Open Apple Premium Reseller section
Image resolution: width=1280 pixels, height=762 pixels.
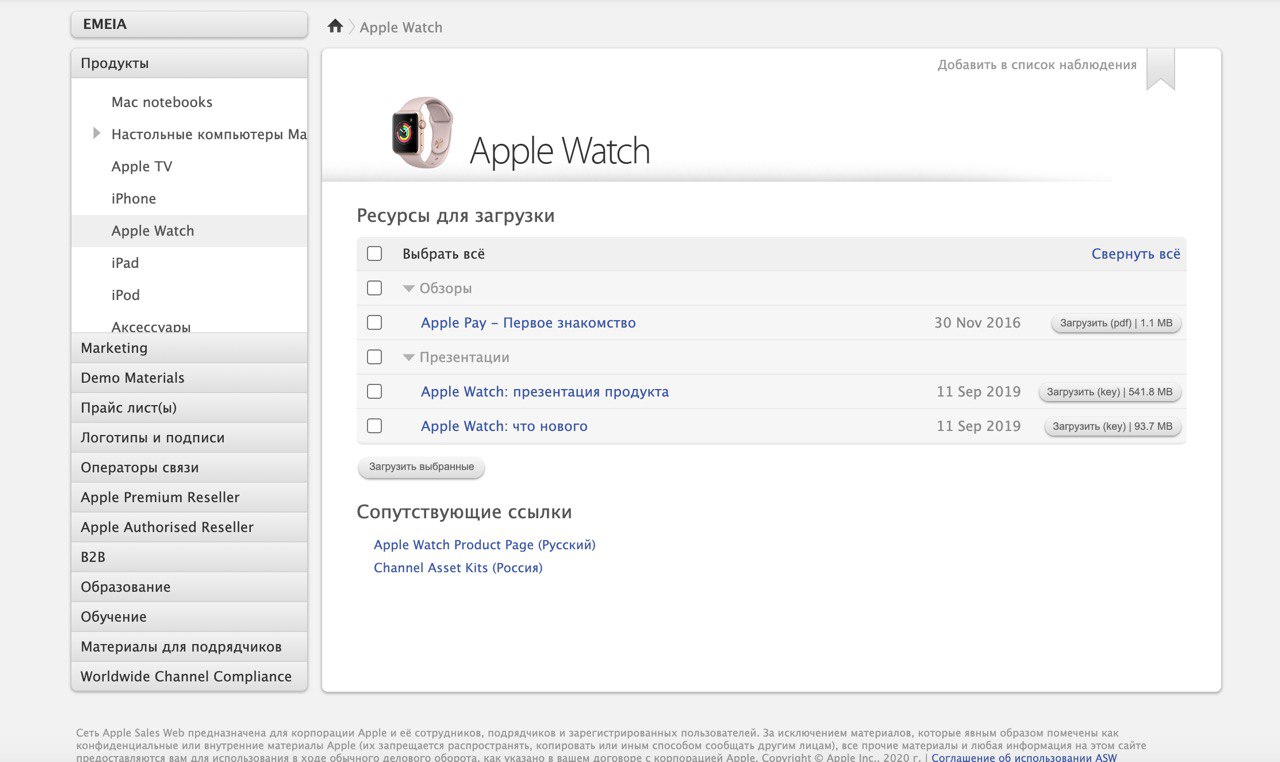pyautogui.click(x=189, y=497)
